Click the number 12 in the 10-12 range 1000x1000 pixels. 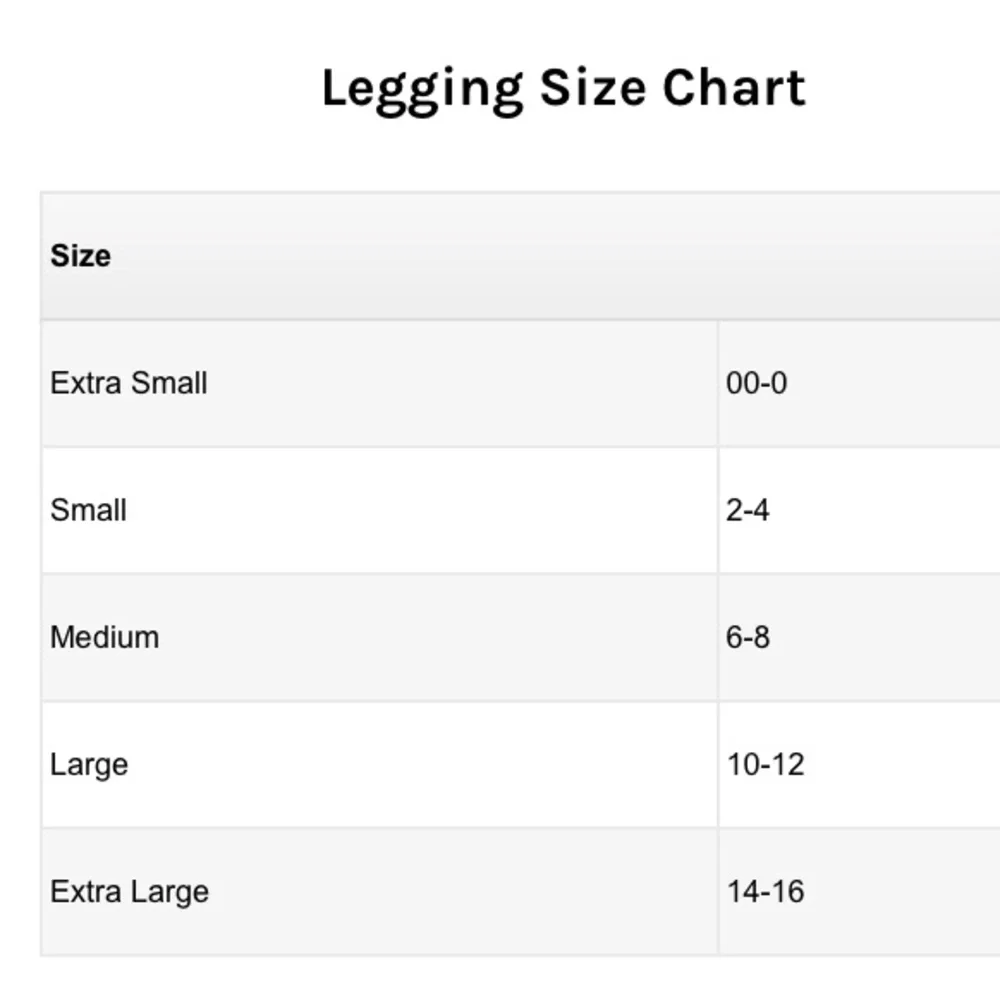point(787,765)
